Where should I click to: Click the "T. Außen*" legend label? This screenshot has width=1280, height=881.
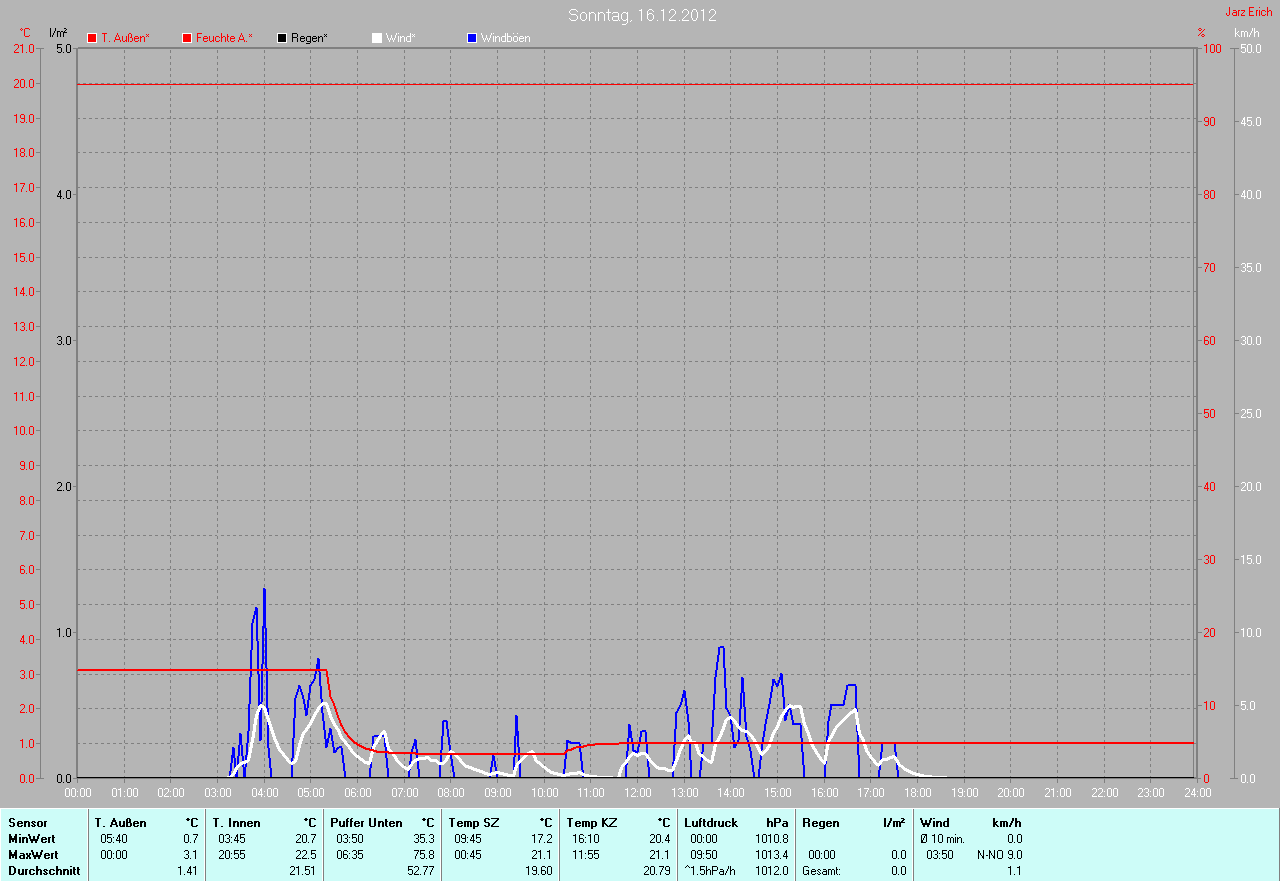coord(125,38)
